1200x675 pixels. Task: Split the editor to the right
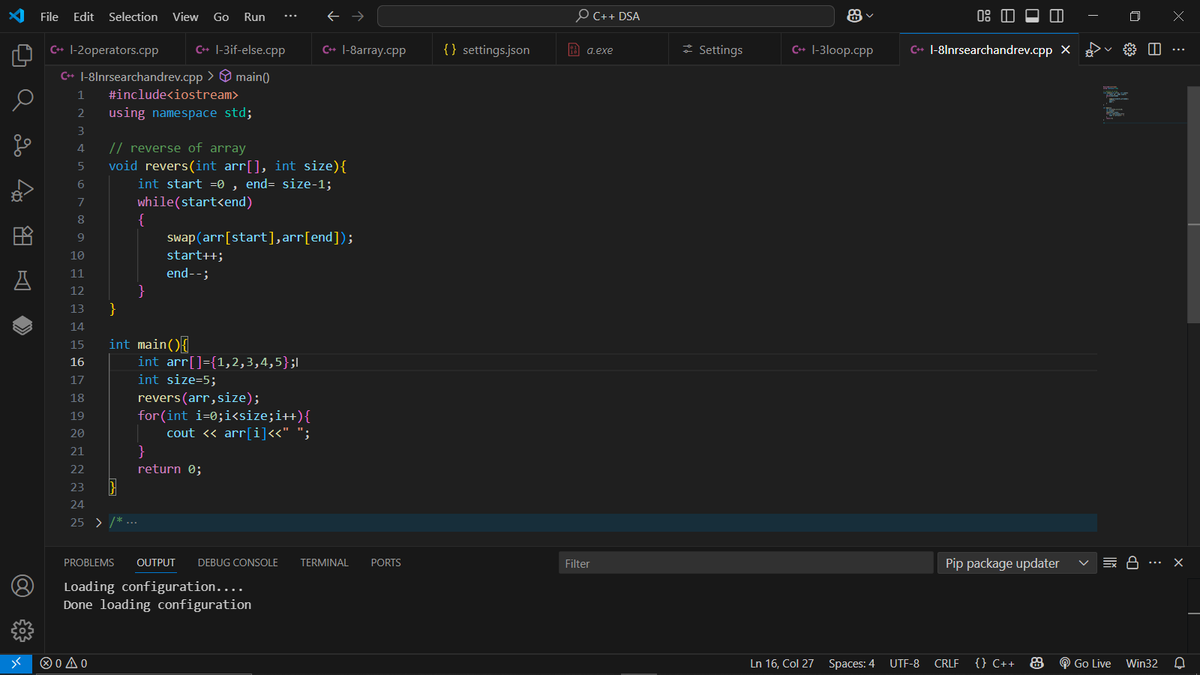point(1155,50)
